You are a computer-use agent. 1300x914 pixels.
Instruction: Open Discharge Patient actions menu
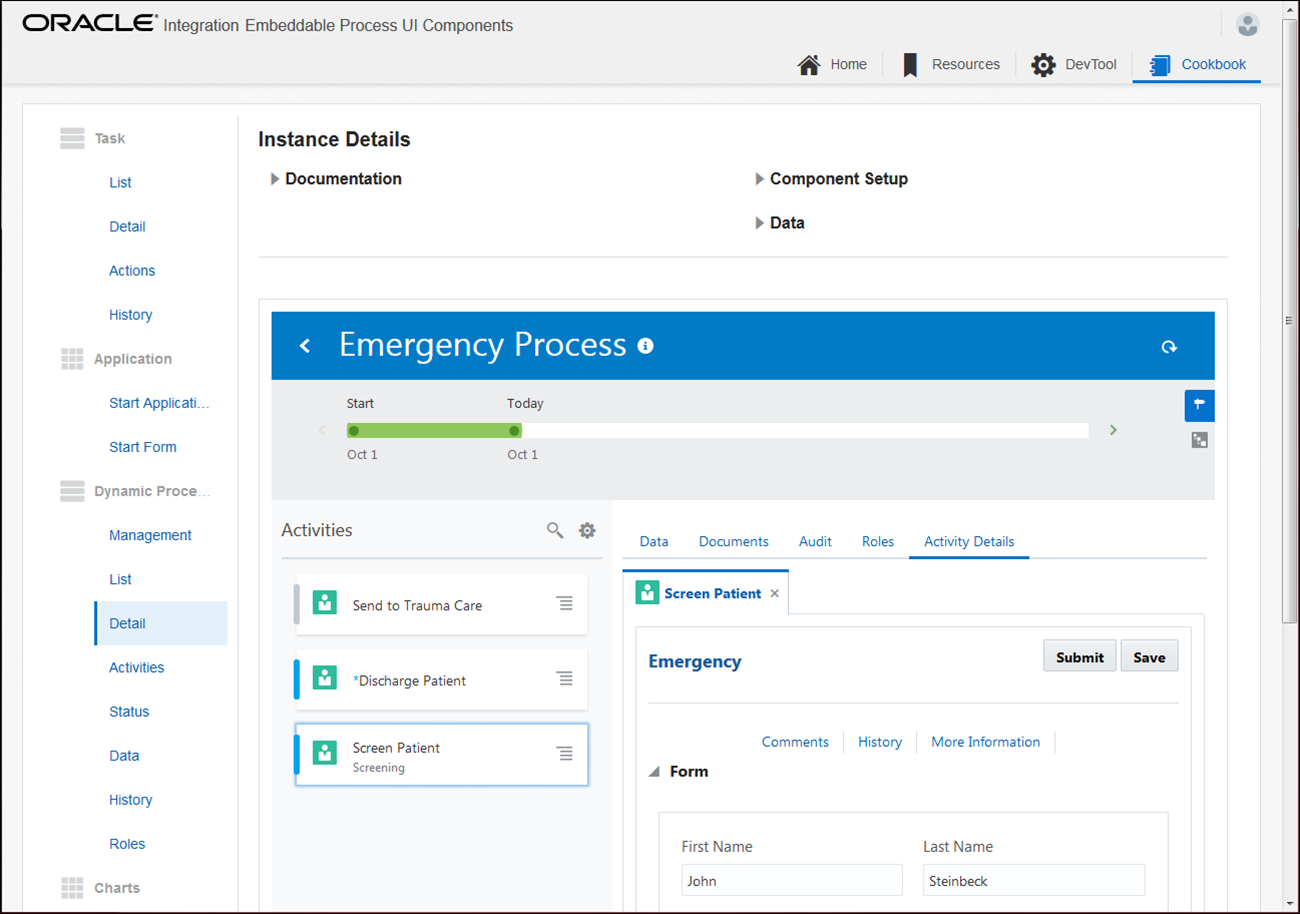point(565,678)
